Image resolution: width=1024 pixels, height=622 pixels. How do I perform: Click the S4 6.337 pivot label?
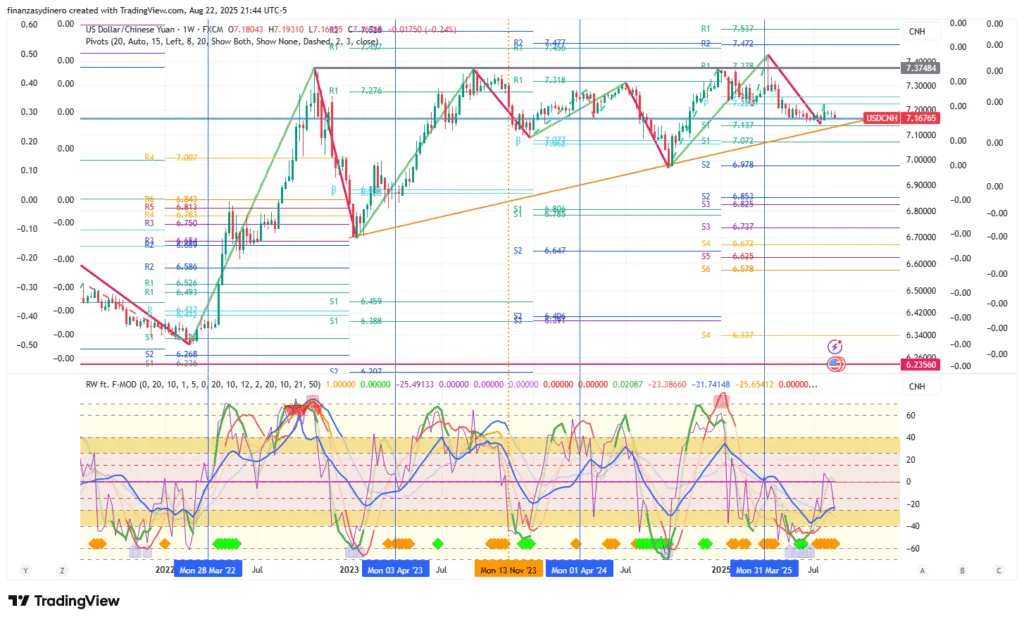pos(728,335)
